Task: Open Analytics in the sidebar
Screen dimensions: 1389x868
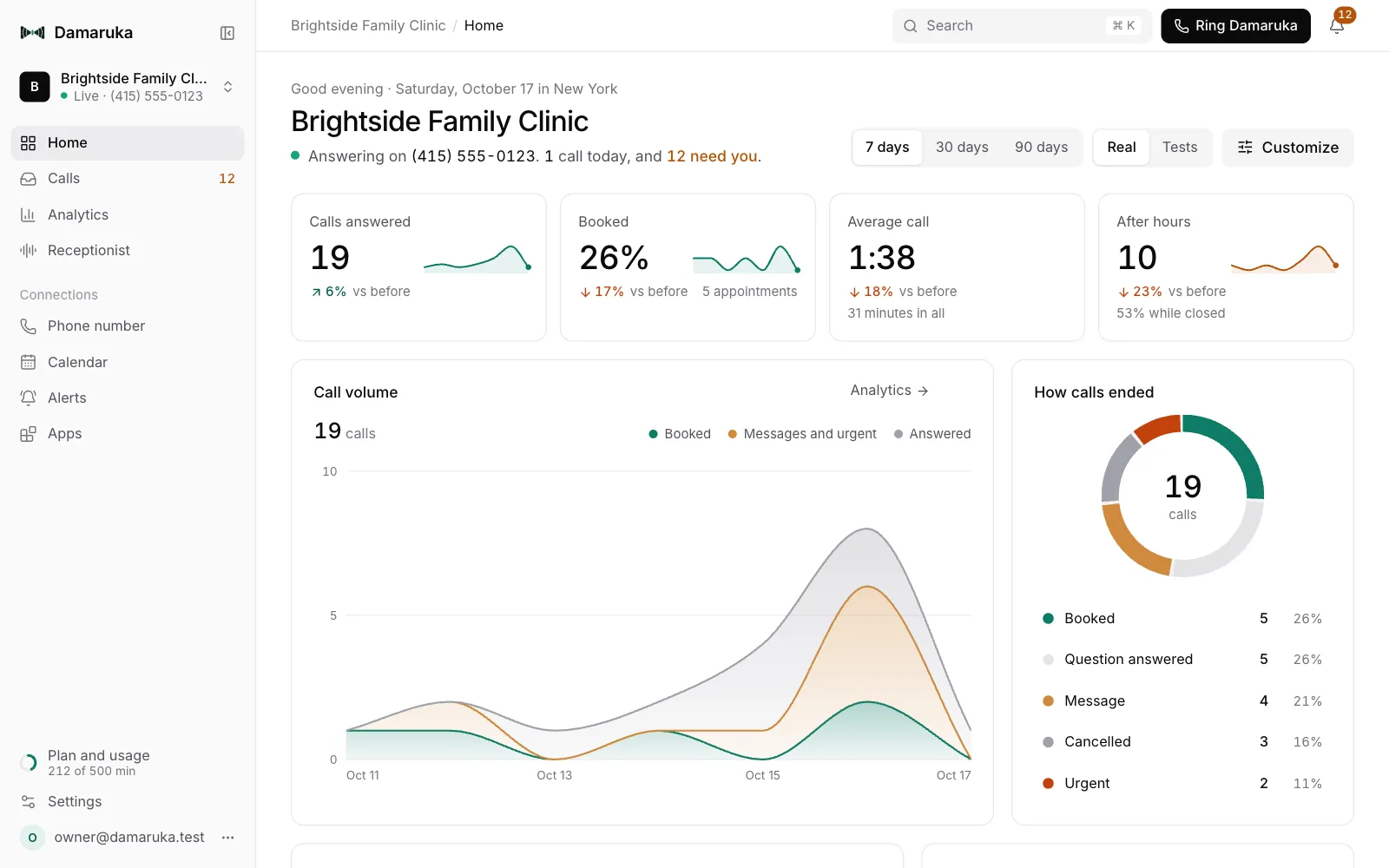Action: (128, 214)
